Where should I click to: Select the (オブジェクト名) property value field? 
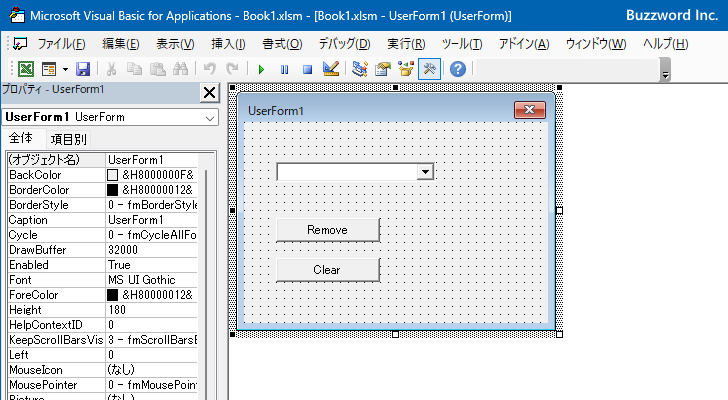[x=151, y=160]
